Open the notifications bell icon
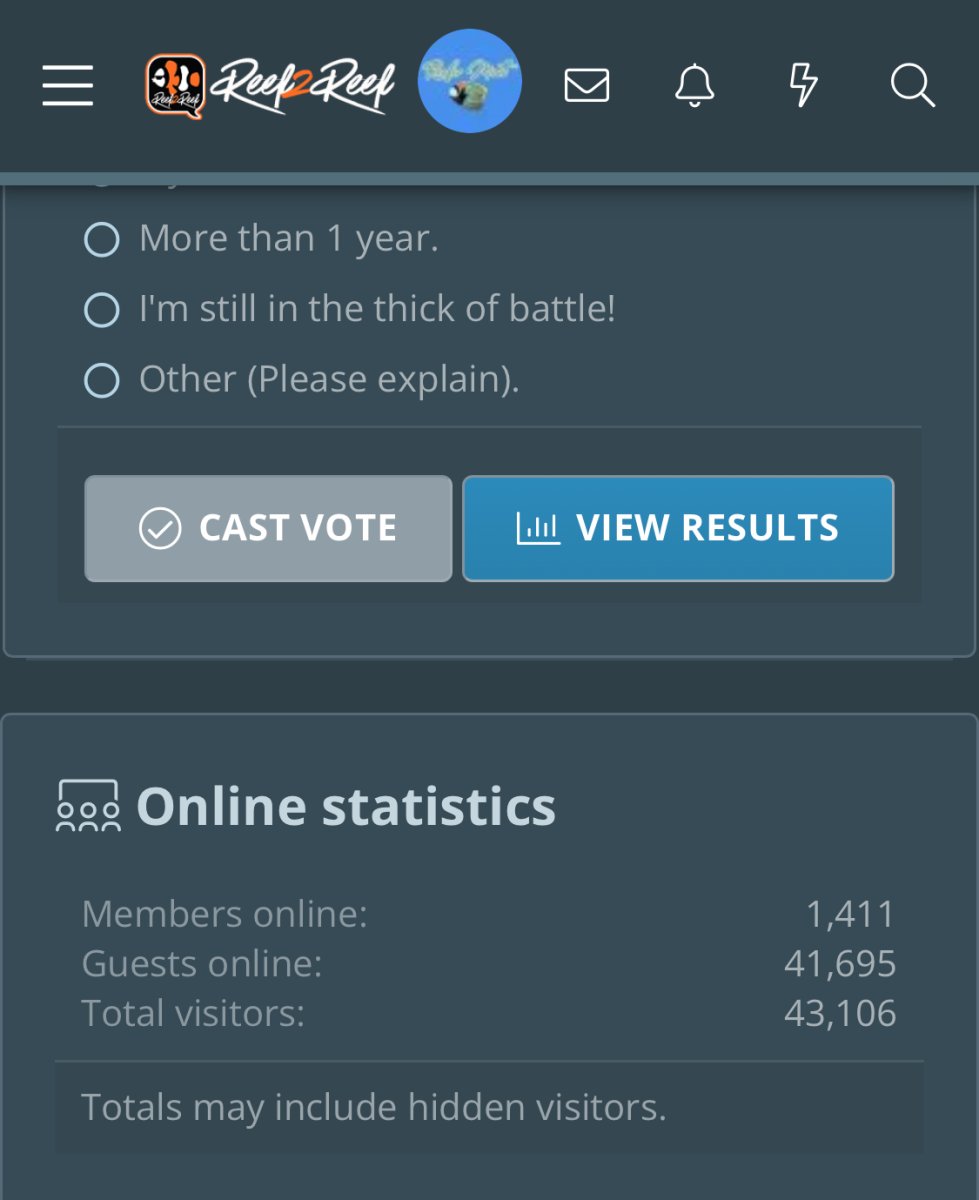The image size is (979, 1200). [x=695, y=85]
